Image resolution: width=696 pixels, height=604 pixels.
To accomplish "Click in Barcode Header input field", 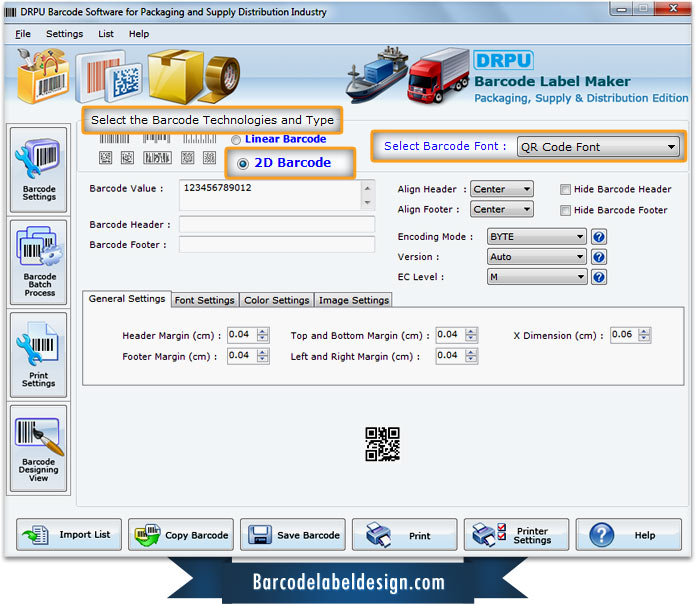I will click(277, 225).
